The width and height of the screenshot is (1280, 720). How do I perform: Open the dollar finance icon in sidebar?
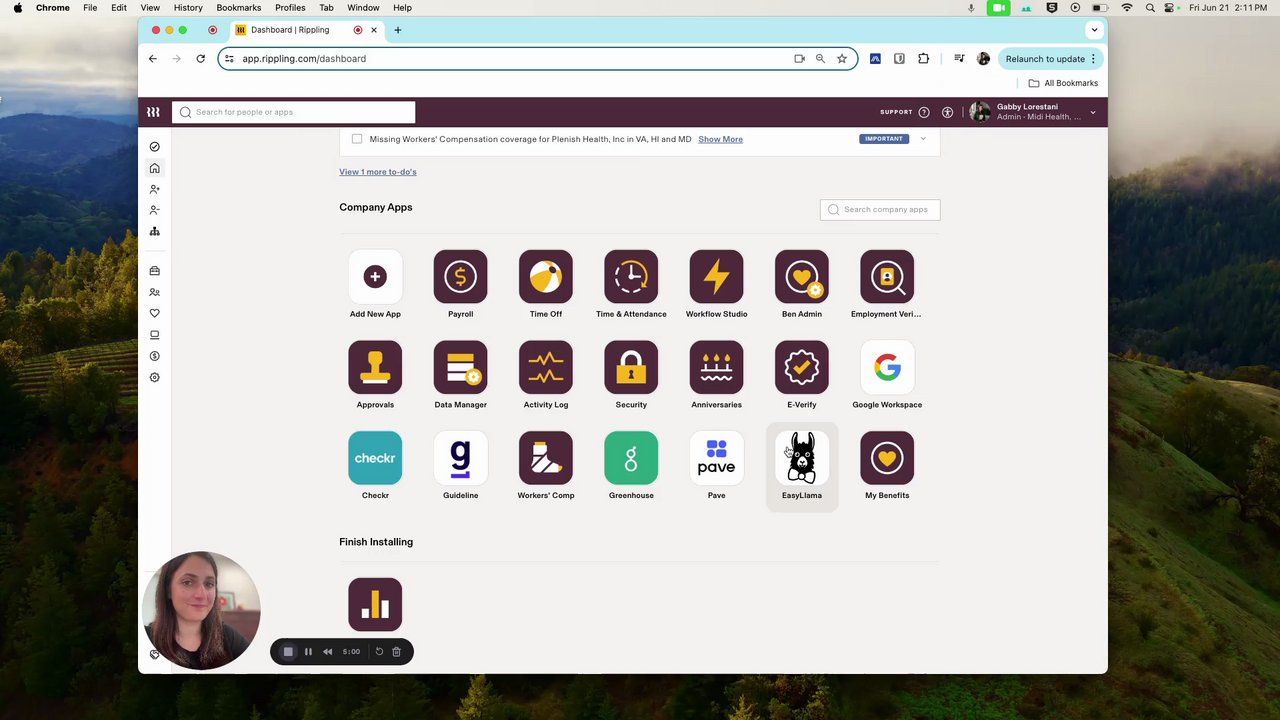point(154,356)
